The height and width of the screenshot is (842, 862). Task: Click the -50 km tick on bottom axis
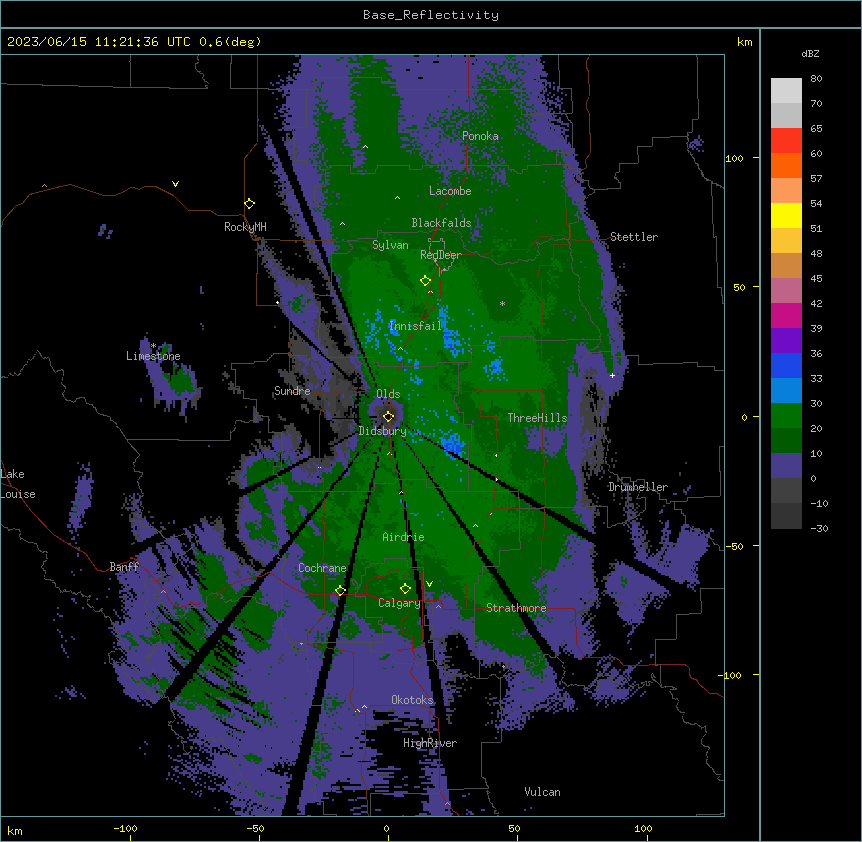coord(255,828)
